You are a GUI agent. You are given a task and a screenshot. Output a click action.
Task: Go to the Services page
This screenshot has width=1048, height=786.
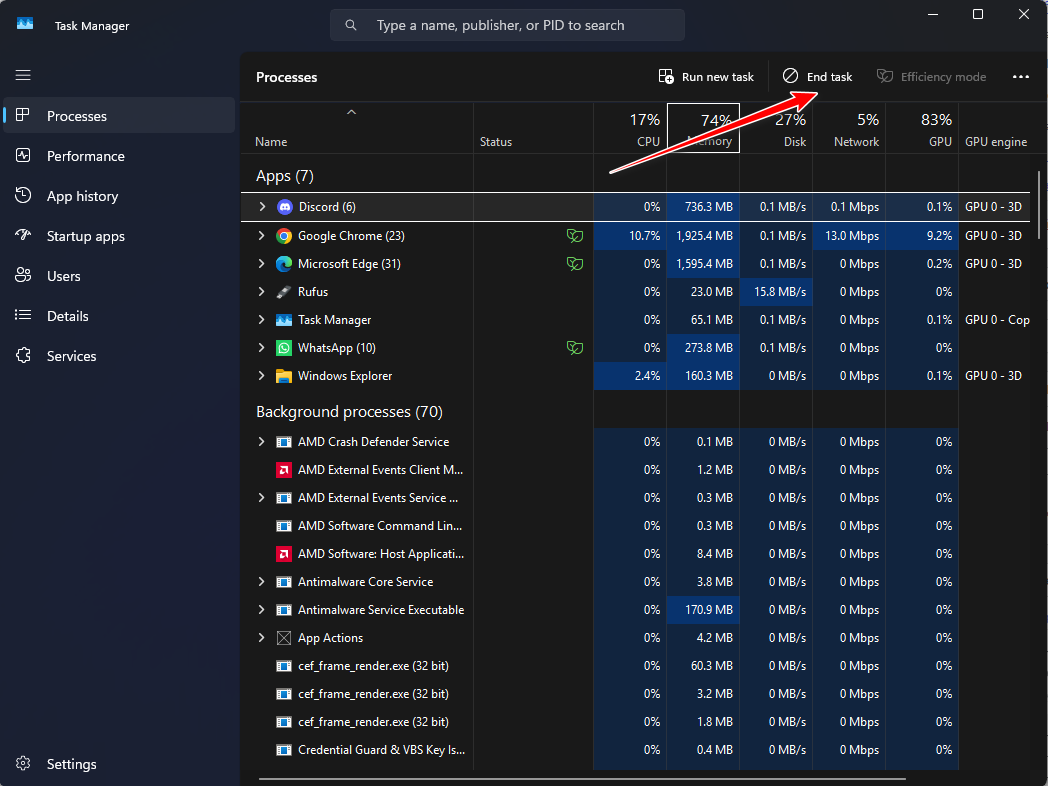(x=71, y=356)
